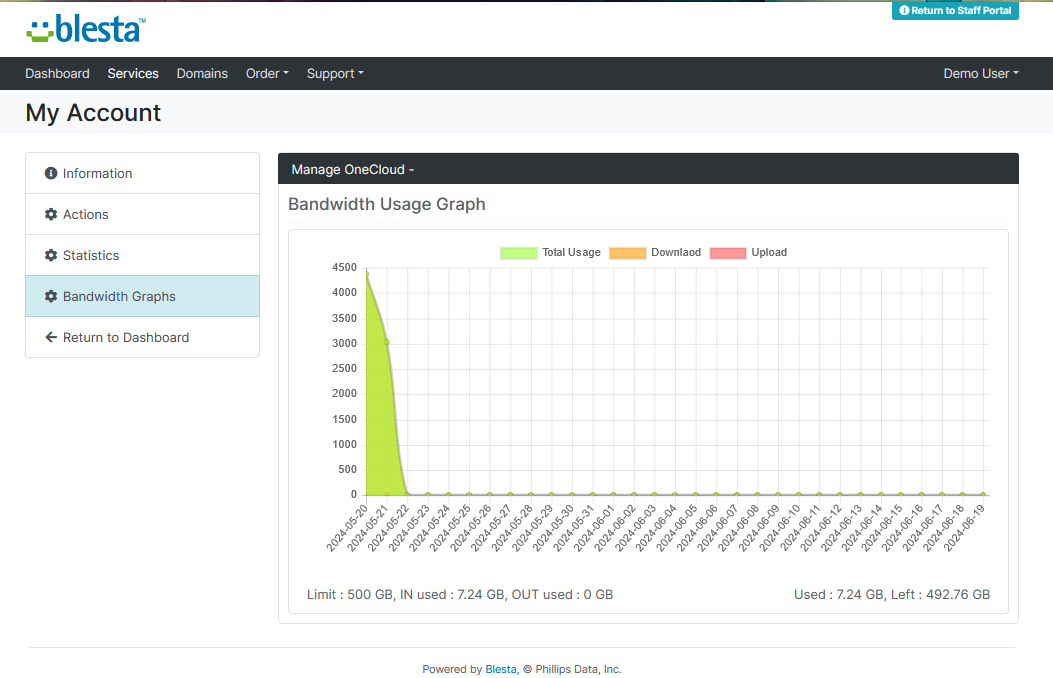This screenshot has width=1053, height=678.
Task: Click the 'Upload' legend label
Action: coord(769,252)
